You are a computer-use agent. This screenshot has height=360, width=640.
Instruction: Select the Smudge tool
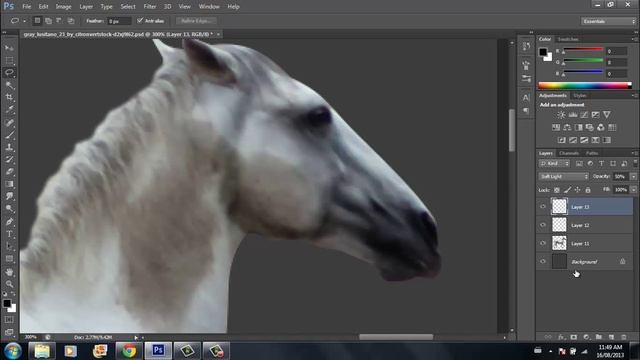9,196
